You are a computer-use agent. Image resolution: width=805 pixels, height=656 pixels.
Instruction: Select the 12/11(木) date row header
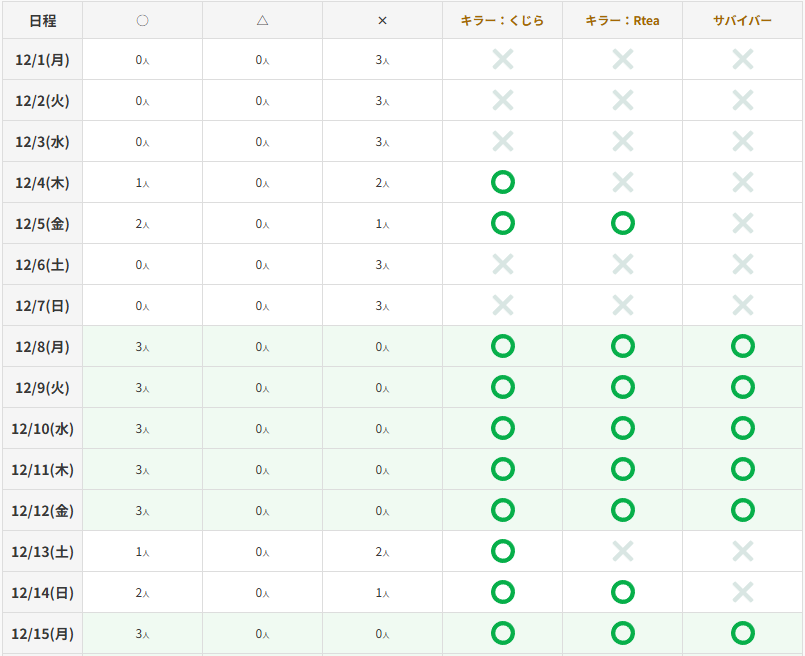coord(43,470)
